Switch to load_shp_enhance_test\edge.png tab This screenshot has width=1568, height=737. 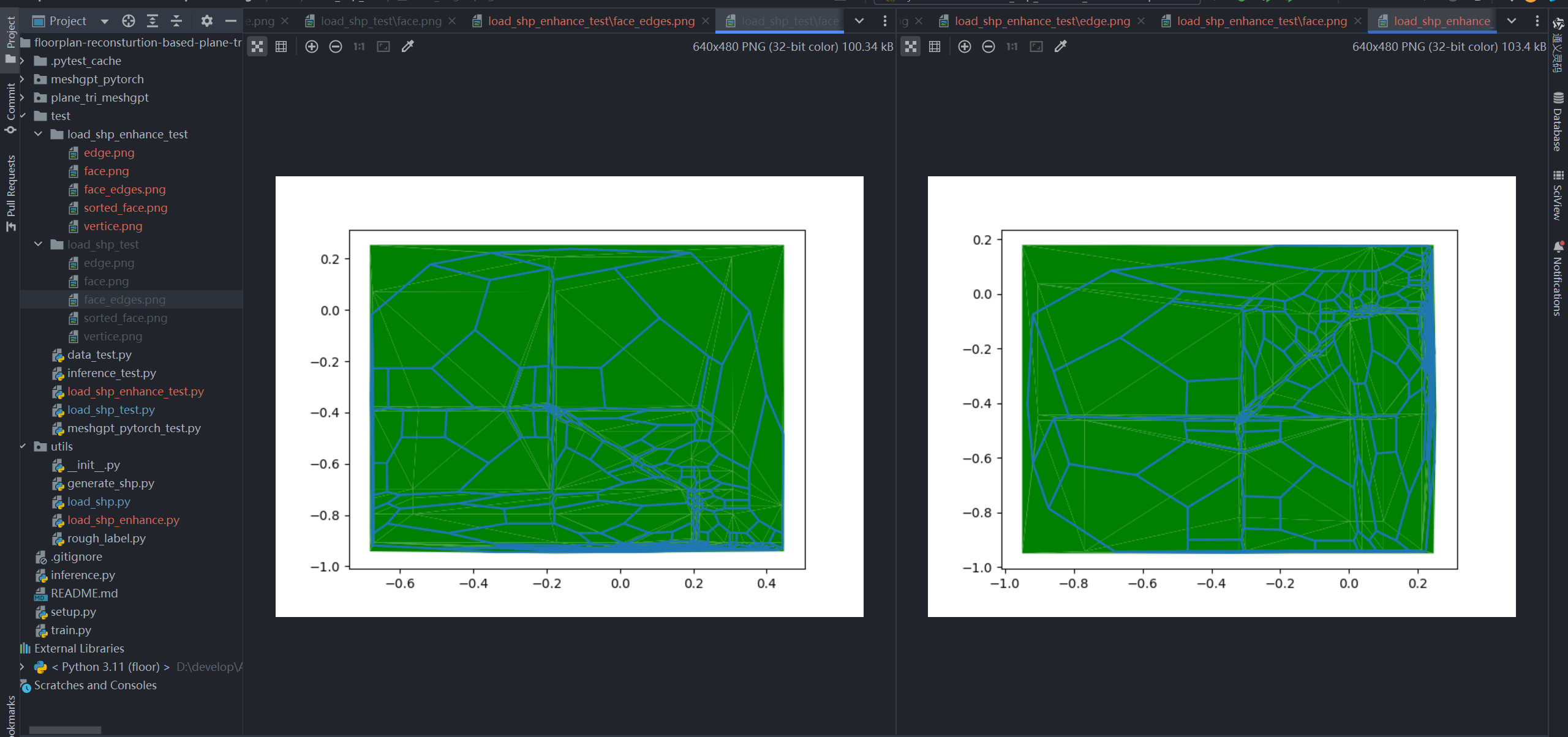[1042, 21]
